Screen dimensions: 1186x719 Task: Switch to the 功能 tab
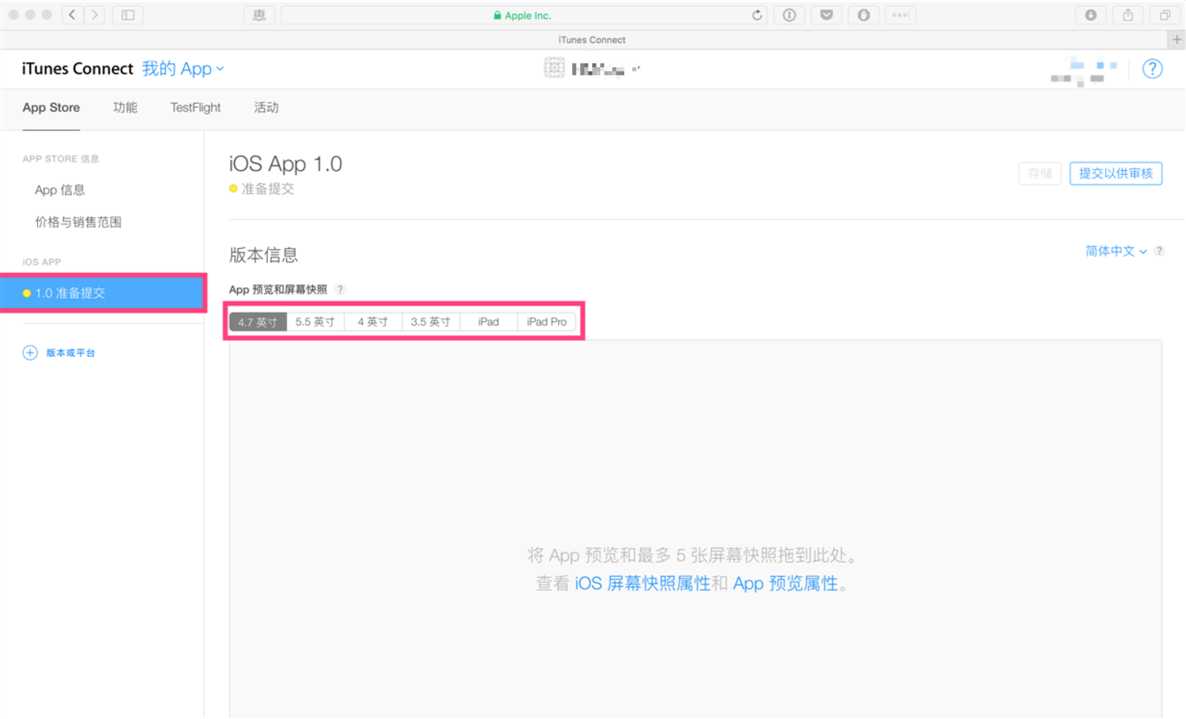(x=125, y=107)
